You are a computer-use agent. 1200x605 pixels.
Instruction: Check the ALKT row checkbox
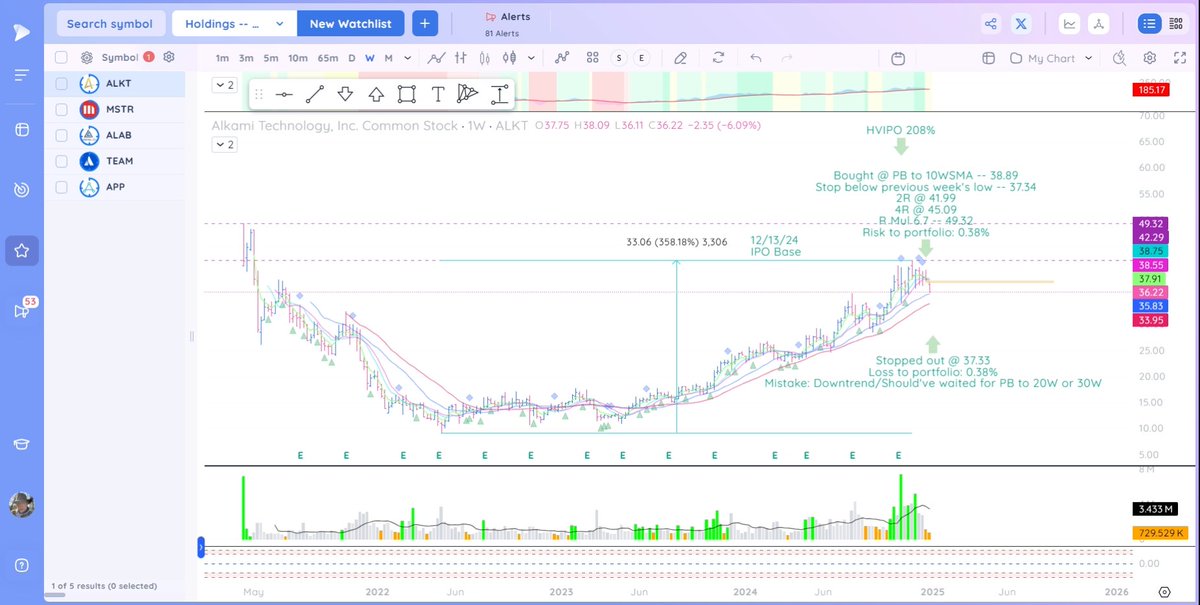click(62, 84)
